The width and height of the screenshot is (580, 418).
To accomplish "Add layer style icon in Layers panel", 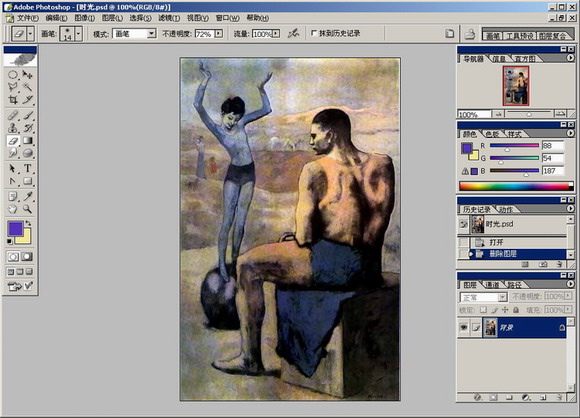I will coord(478,397).
